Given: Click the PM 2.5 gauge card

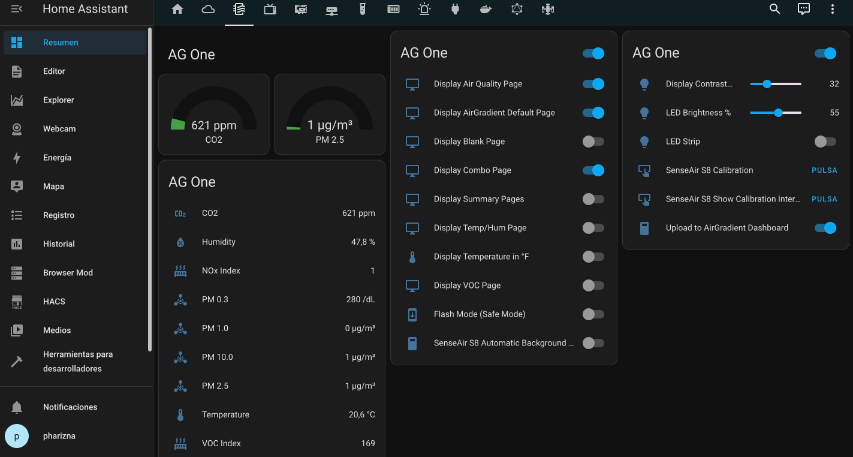Looking at the screenshot, I should 330,114.
